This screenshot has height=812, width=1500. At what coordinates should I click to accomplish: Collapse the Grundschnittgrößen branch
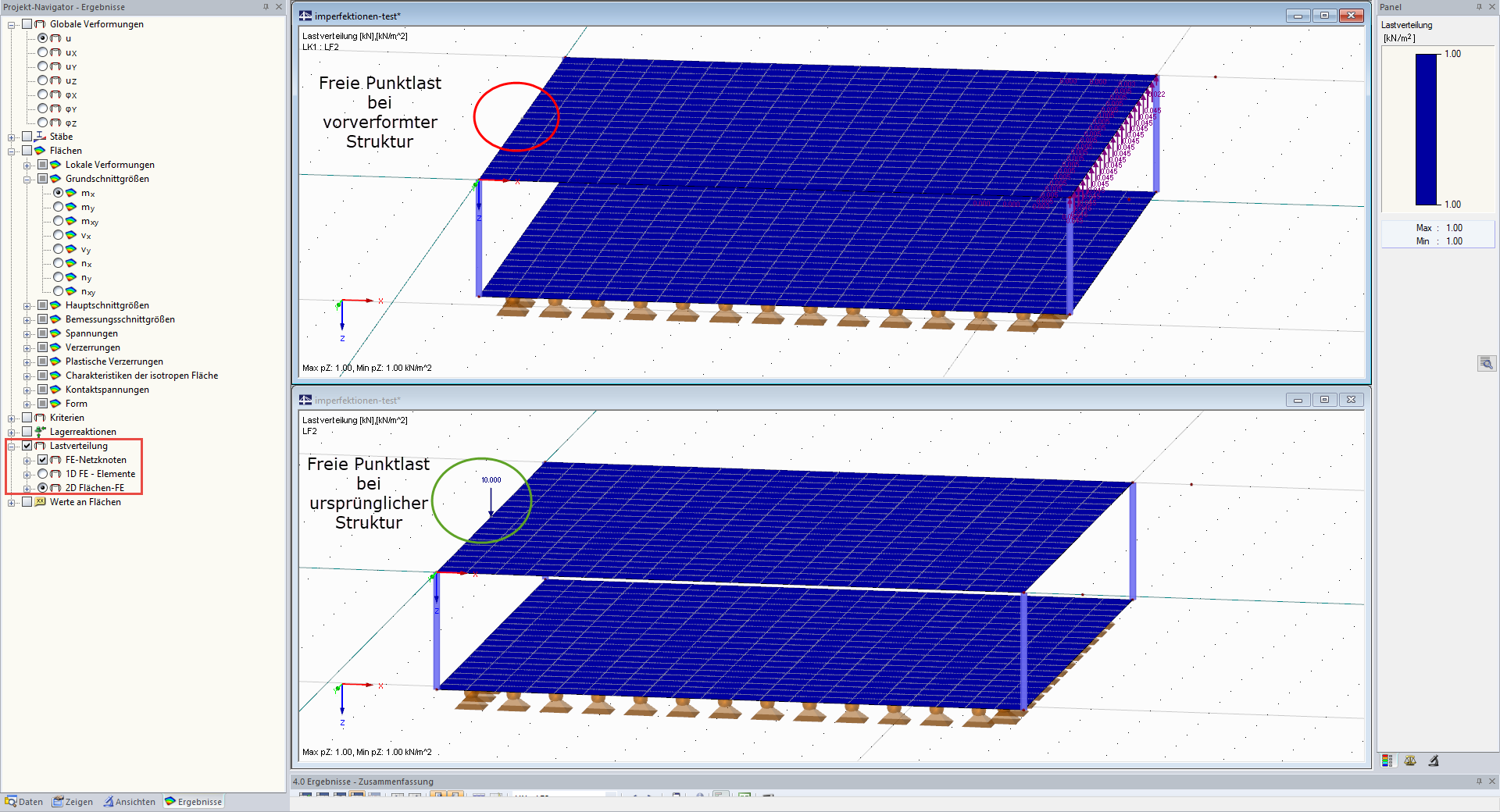click(x=26, y=179)
